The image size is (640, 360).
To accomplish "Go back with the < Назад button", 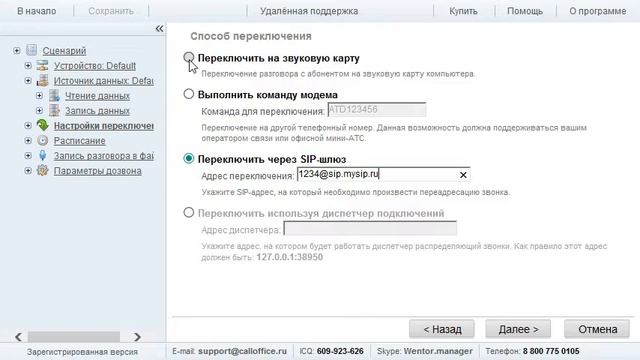I will [x=442, y=329].
